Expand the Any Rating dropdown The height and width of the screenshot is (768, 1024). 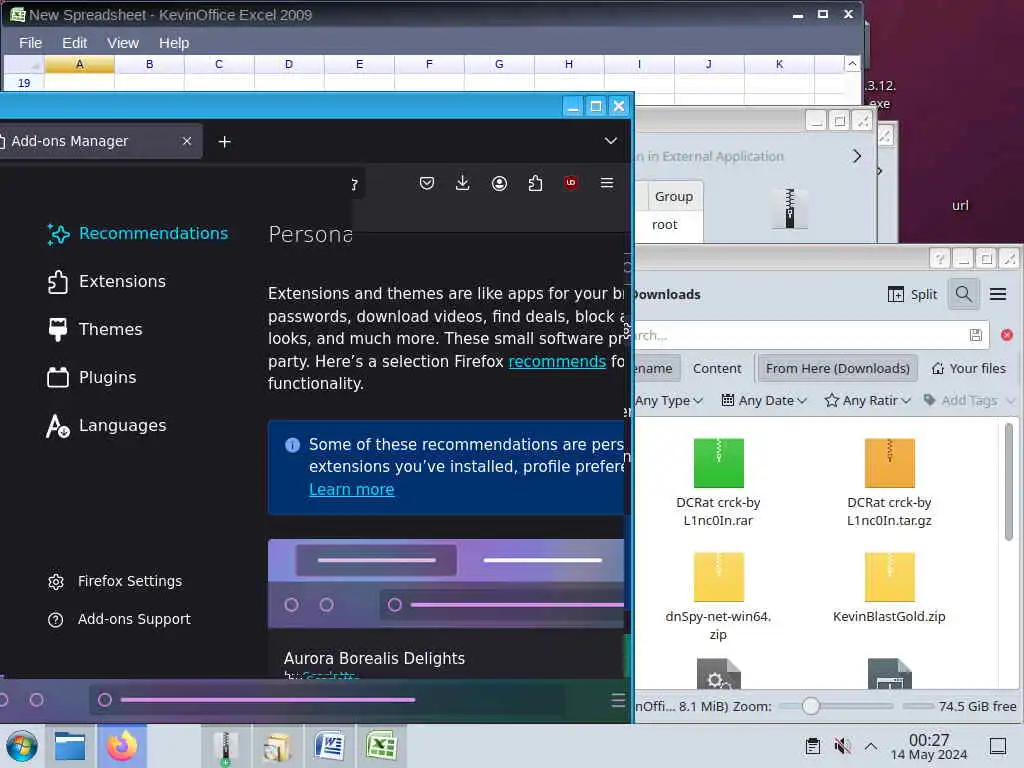coord(868,400)
